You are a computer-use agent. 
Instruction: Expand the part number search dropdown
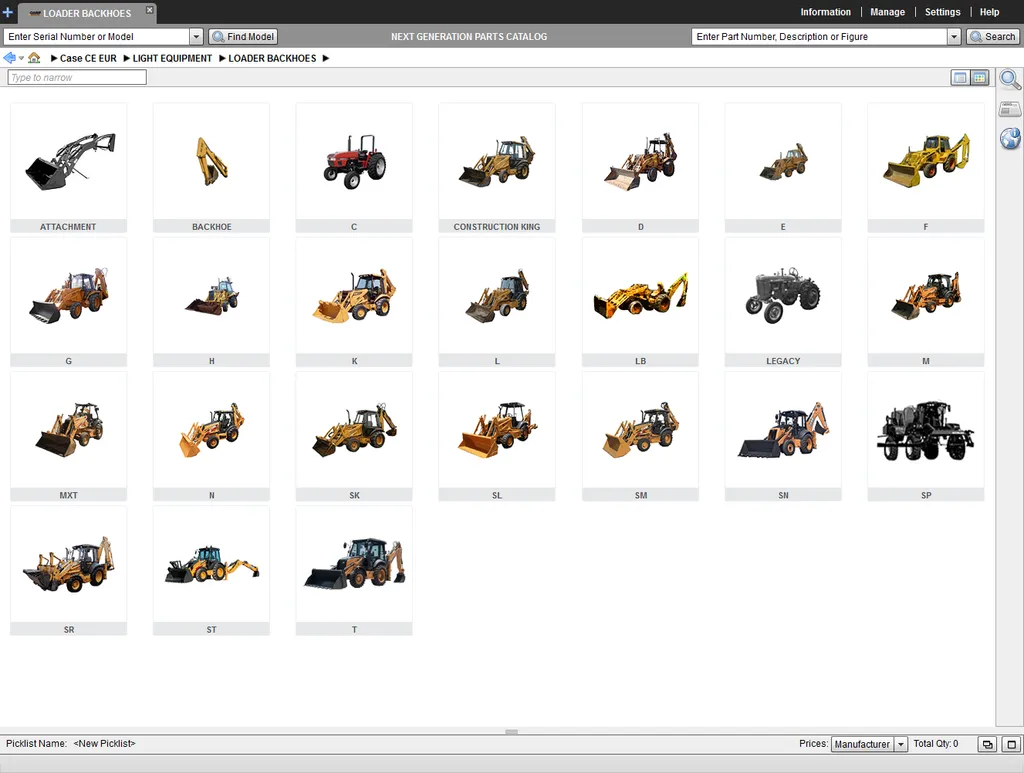[x=954, y=37]
